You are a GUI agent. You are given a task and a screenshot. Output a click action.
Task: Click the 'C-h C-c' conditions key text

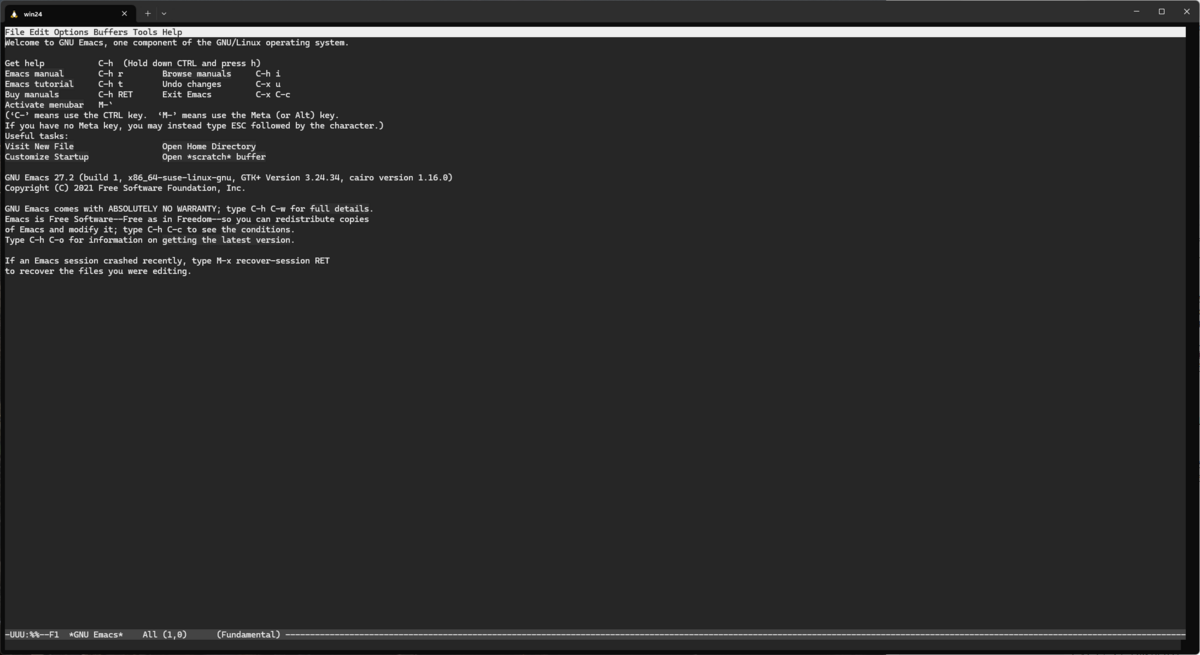tap(167, 230)
